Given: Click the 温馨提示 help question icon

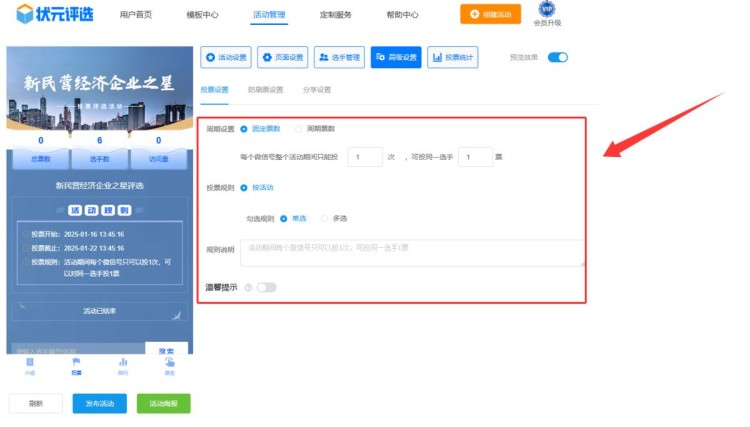Looking at the screenshot, I should (x=247, y=288).
